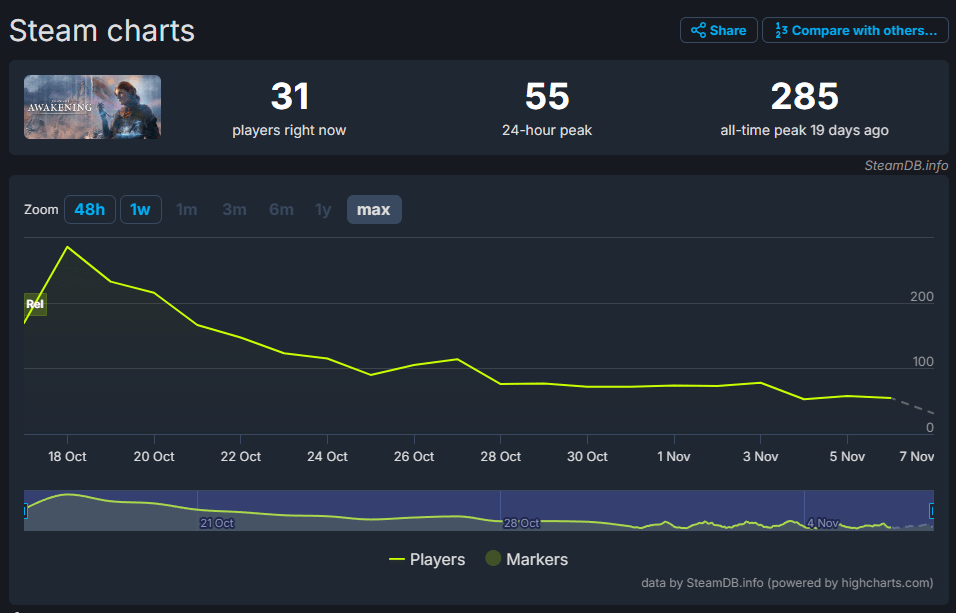Open Compare with others
The height and width of the screenshot is (613, 956).
point(855,30)
